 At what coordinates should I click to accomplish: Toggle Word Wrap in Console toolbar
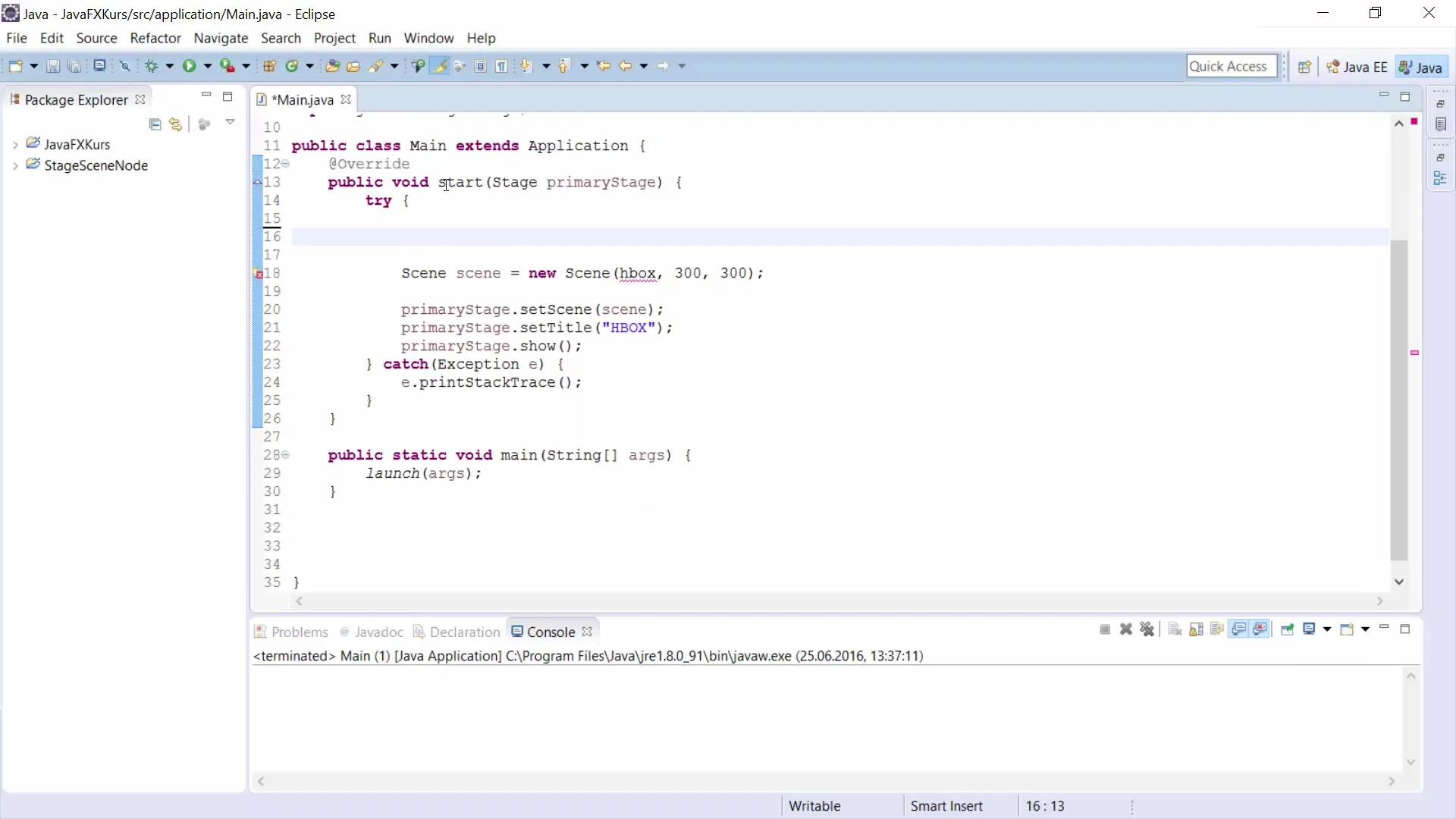pyautogui.click(x=1218, y=629)
